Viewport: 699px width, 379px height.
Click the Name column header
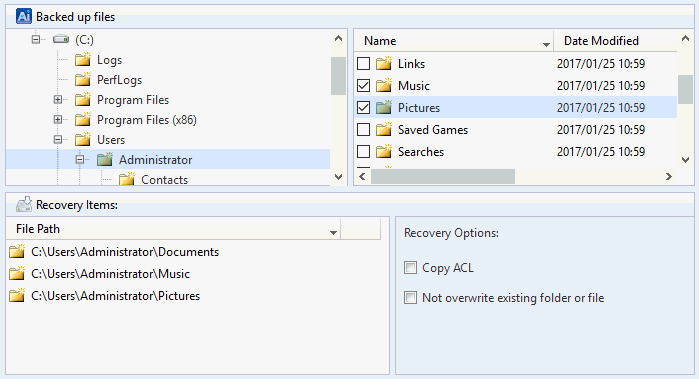(454, 41)
